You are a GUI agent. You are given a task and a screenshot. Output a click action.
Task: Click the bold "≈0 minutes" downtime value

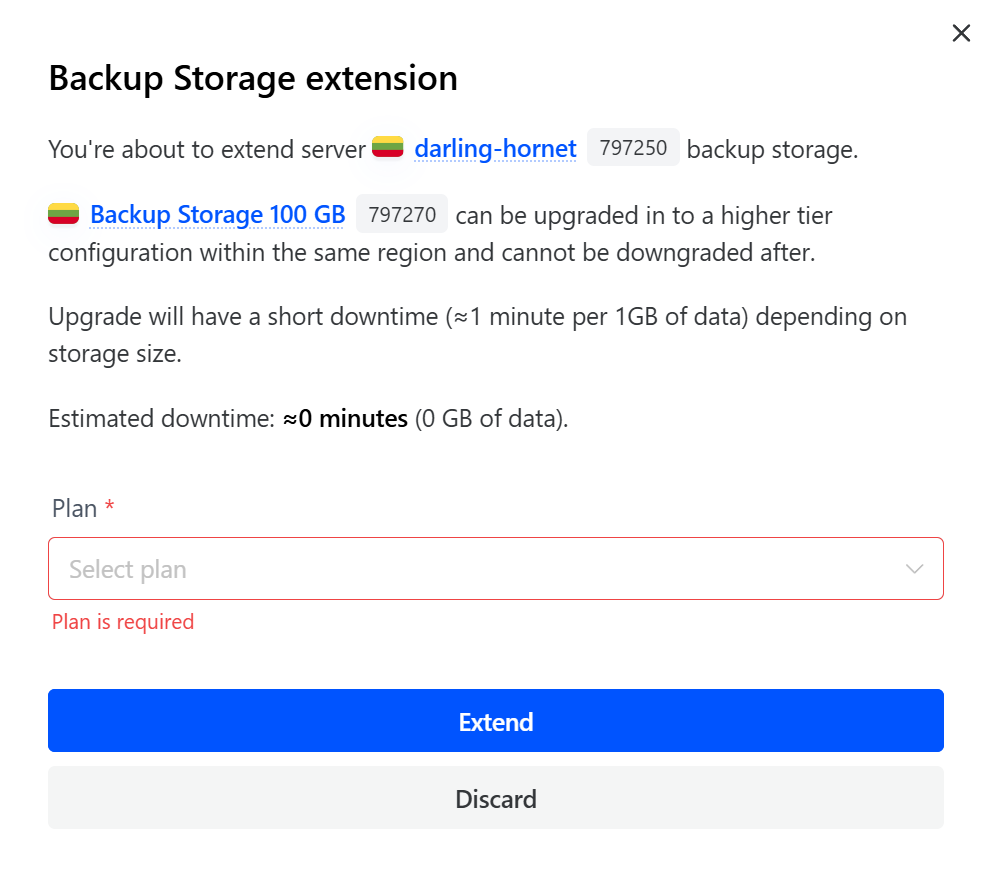(x=345, y=419)
